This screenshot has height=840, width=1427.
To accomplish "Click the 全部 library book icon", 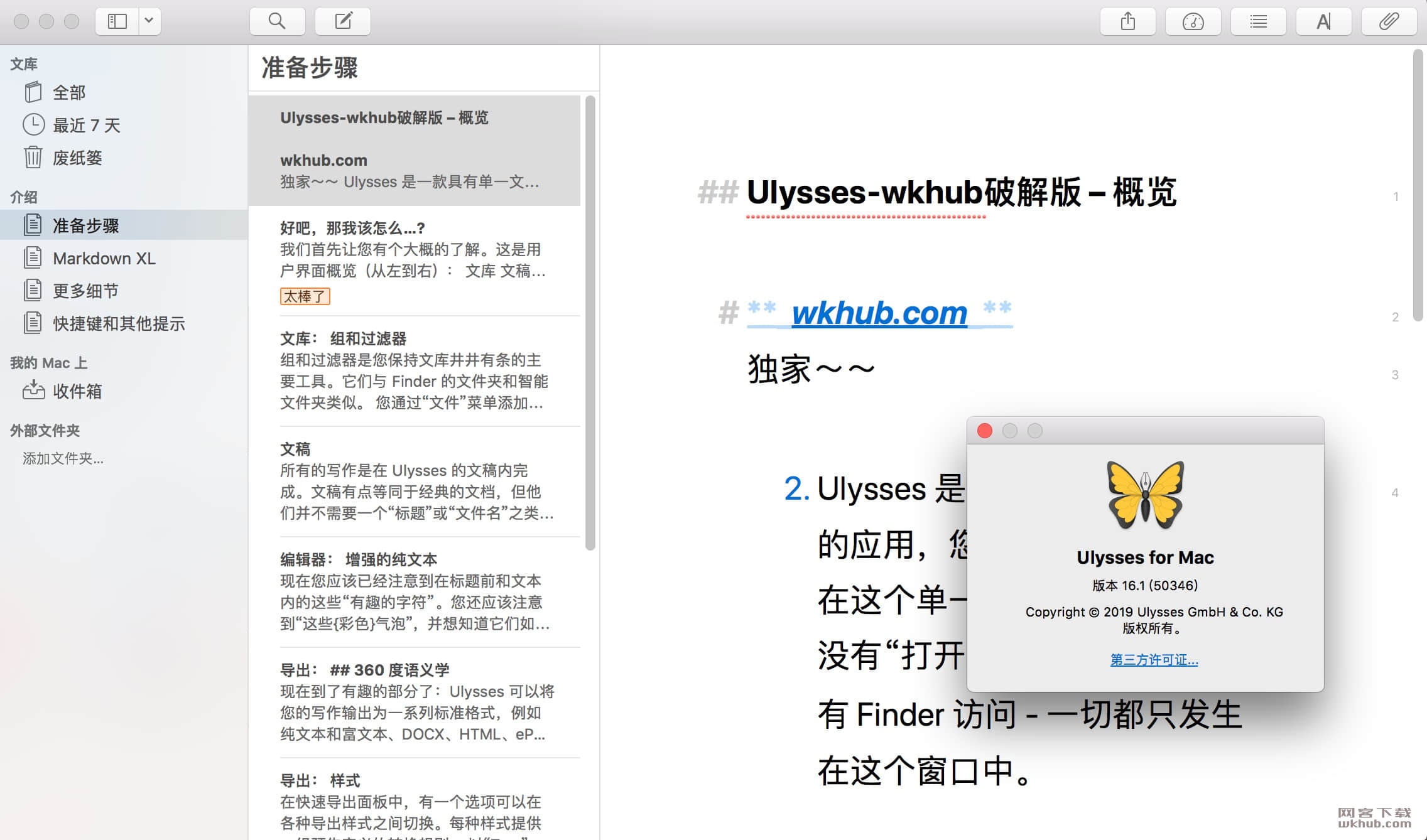I will tap(33, 92).
